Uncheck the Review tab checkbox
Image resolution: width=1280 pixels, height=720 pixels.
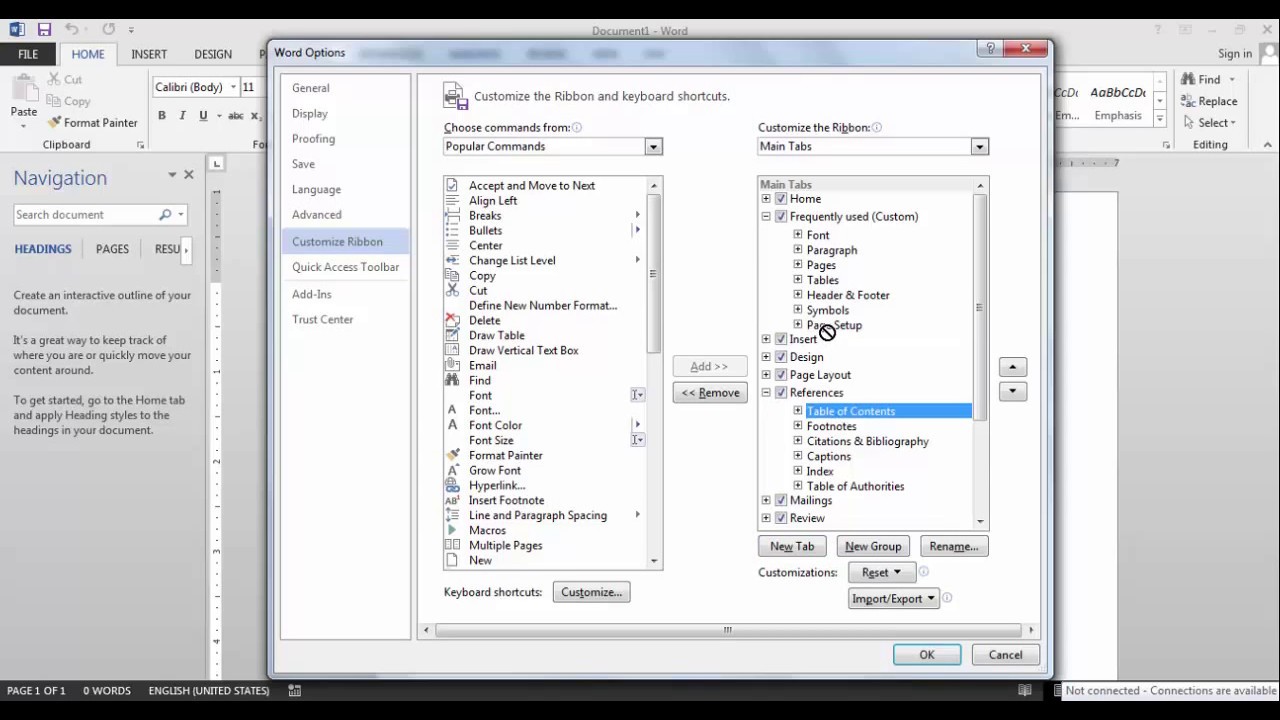pos(781,518)
